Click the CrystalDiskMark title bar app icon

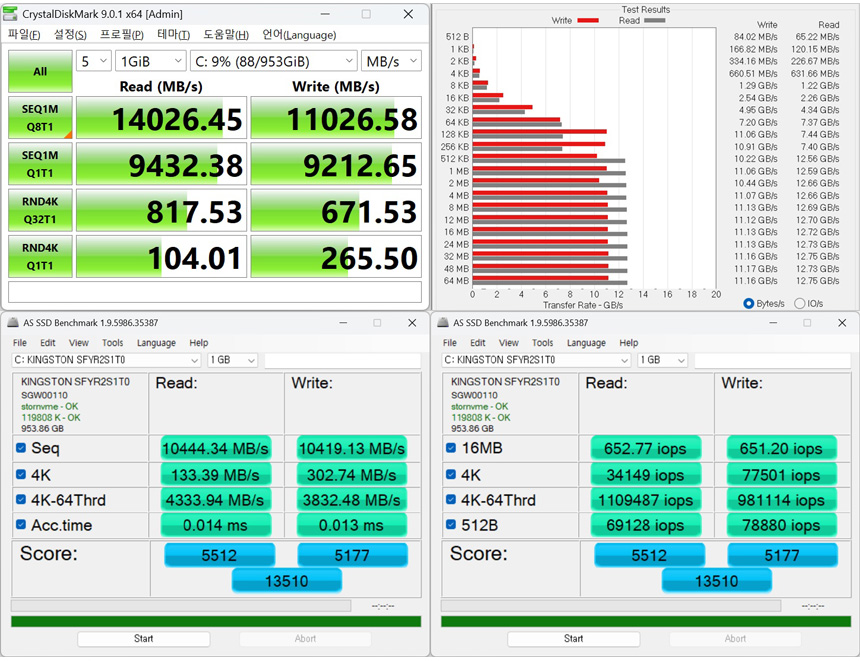point(12,15)
